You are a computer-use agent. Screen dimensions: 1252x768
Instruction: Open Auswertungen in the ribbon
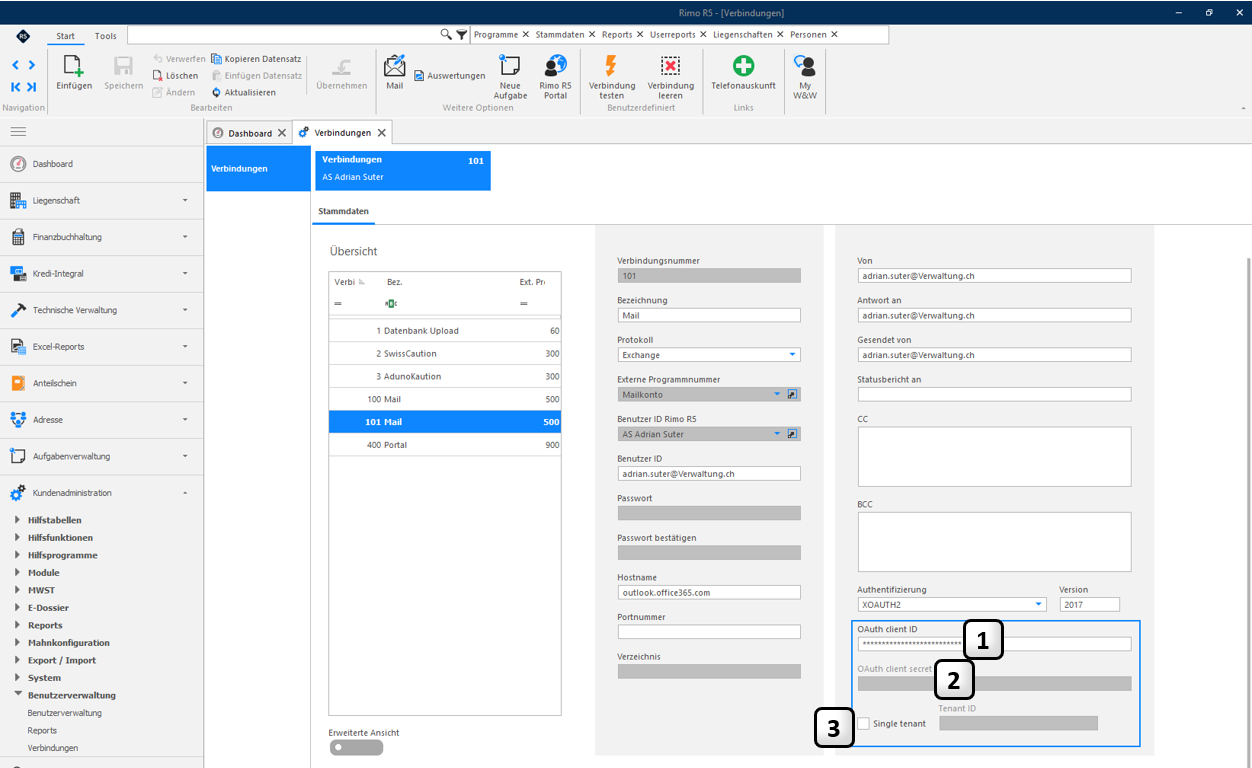point(449,75)
